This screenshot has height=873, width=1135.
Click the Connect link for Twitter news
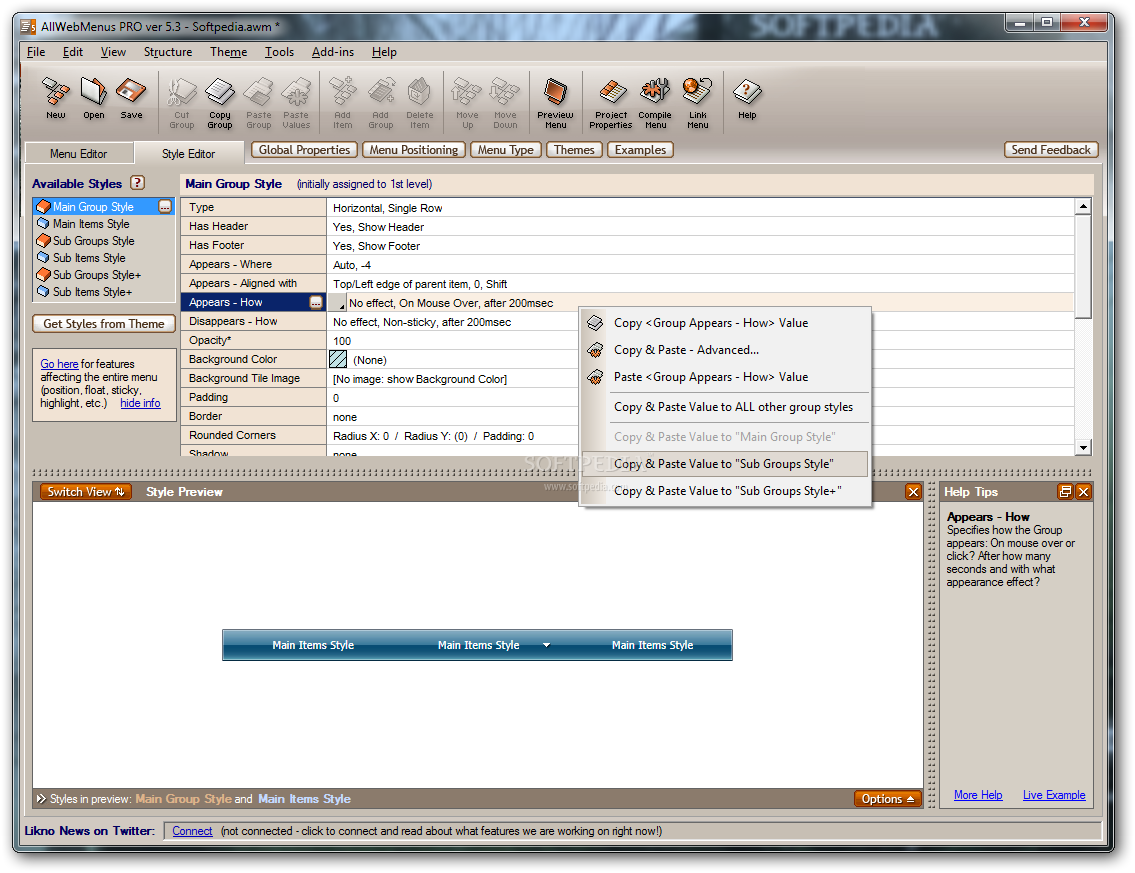tap(192, 831)
